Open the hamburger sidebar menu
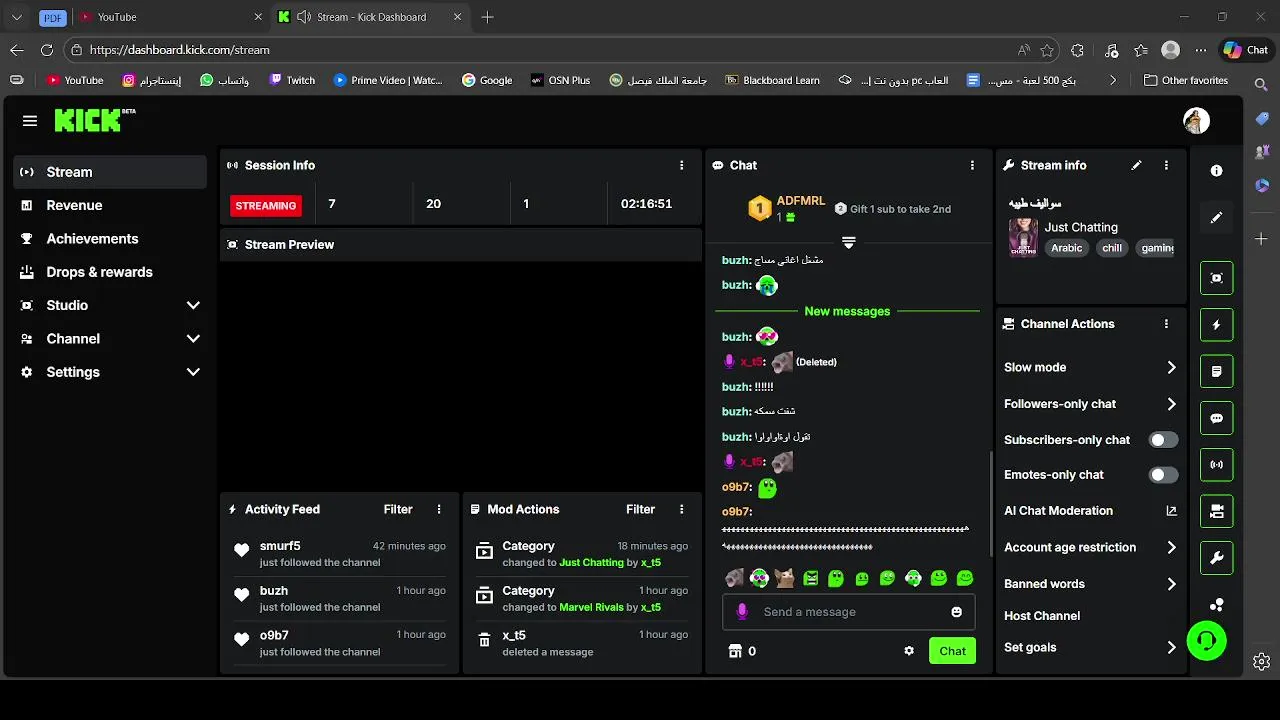Screen dimensions: 1280x720 tap(30, 121)
